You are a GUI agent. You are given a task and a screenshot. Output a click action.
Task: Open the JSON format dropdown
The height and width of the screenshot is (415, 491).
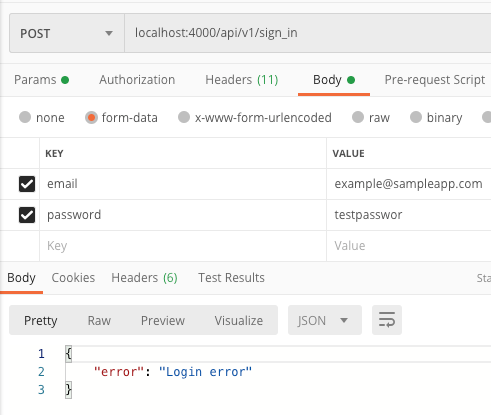pyautogui.click(x=325, y=320)
